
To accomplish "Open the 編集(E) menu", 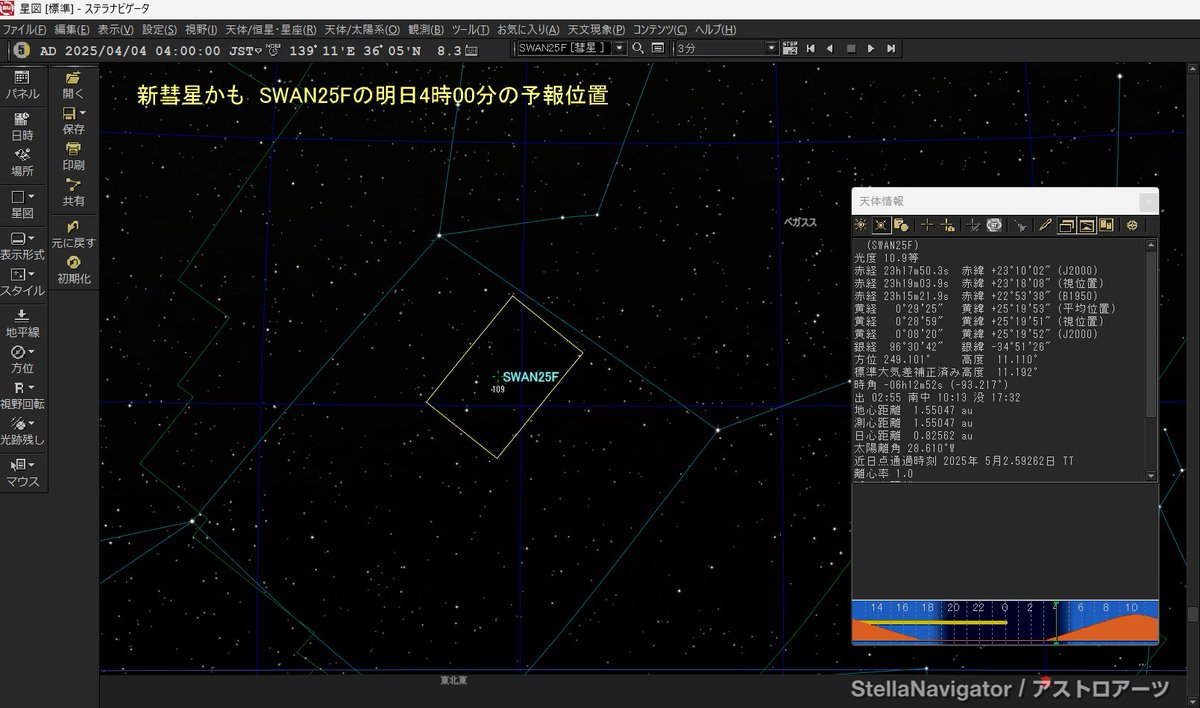I will point(71,29).
